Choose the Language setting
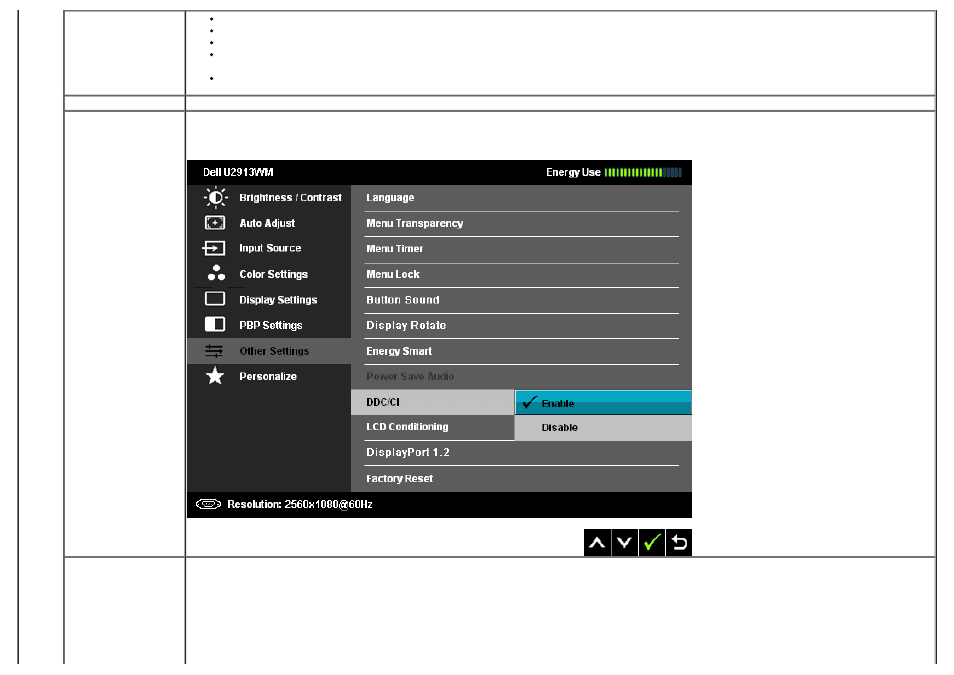This screenshot has height=675, width=954. tap(522, 198)
